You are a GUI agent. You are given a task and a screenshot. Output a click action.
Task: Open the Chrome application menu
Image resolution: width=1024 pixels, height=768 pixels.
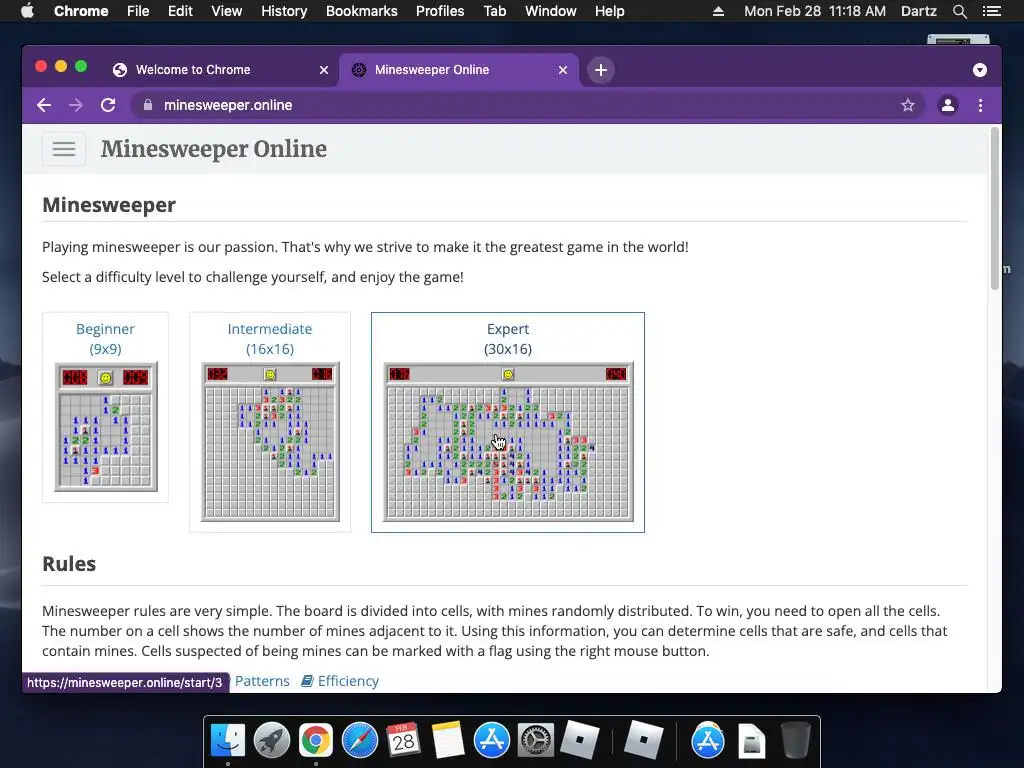tap(81, 11)
